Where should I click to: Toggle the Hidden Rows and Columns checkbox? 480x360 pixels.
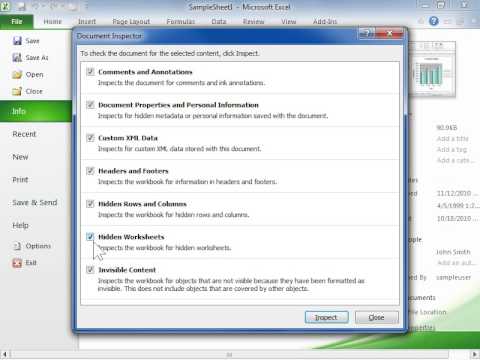point(90,204)
